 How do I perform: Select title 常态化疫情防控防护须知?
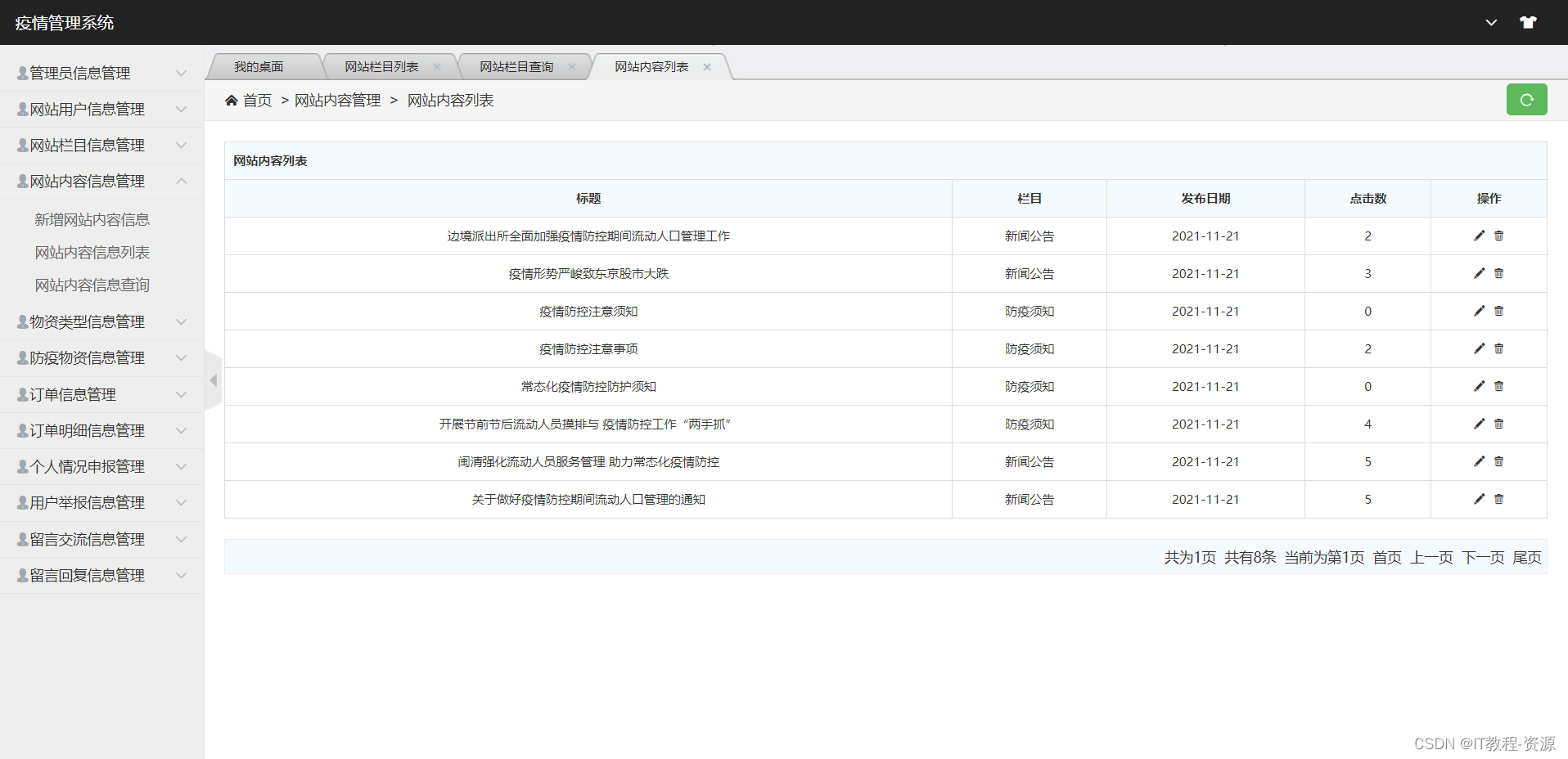588,386
